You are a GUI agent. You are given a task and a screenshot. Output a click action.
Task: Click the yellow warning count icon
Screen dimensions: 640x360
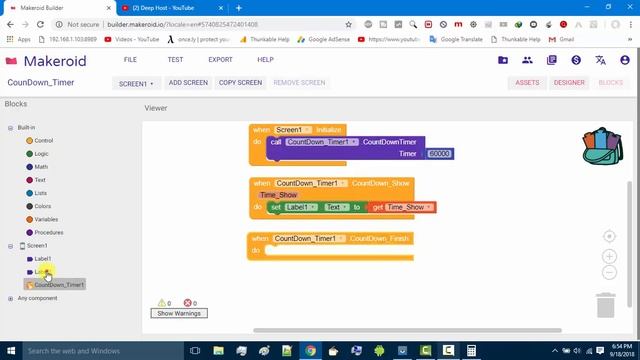point(162,302)
